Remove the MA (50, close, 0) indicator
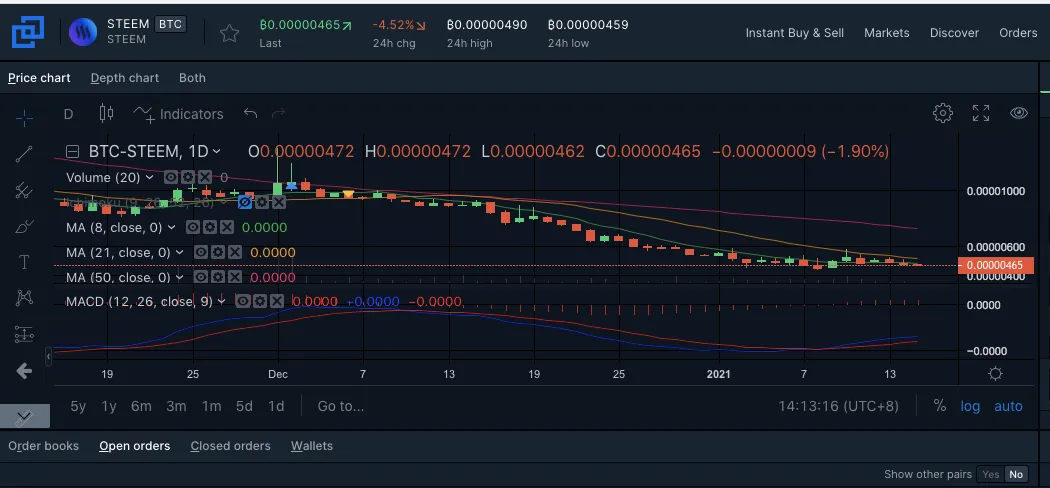This screenshot has width=1050, height=488. [234, 277]
